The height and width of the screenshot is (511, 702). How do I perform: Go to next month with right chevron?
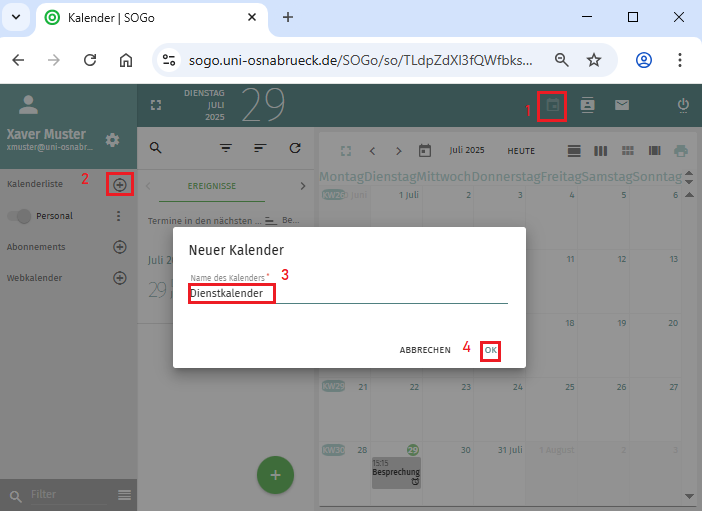pyautogui.click(x=399, y=151)
